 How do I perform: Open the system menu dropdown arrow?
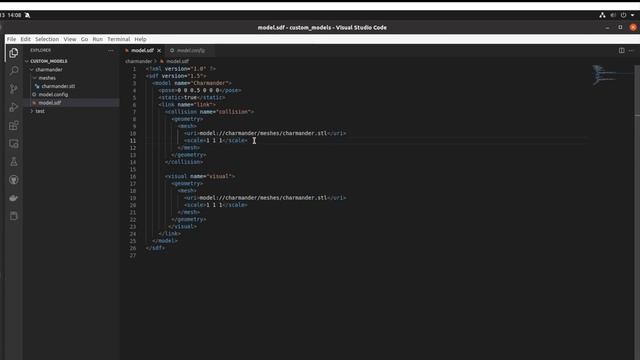[632, 15]
